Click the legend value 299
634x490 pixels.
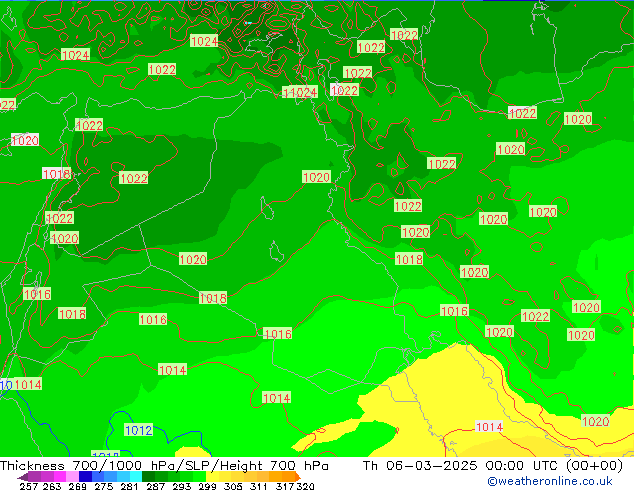click(x=207, y=486)
